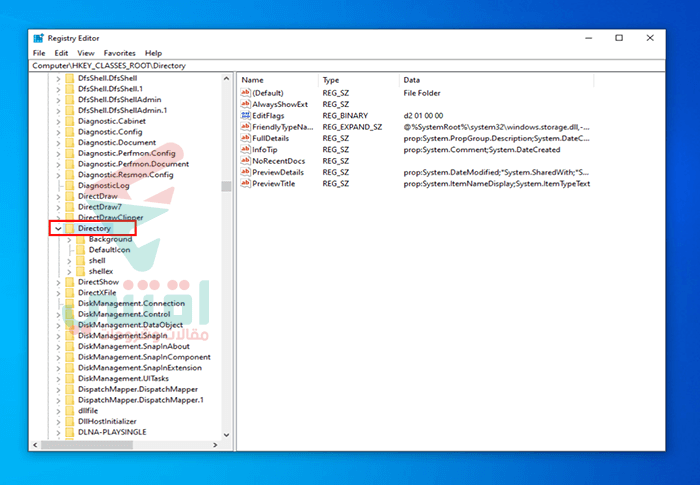The image size is (700, 485).
Task: Open the Edit menu
Action: [x=61, y=53]
